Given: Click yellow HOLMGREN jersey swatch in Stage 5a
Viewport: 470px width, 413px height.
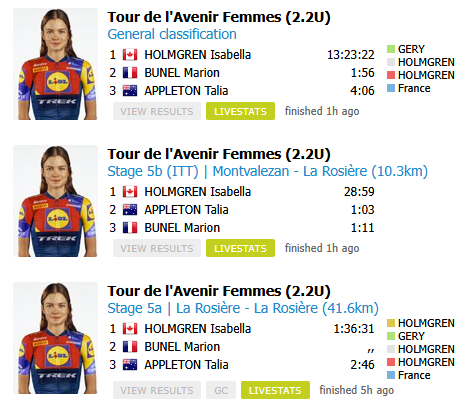Looking at the screenshot, I should tap(391, 323).
